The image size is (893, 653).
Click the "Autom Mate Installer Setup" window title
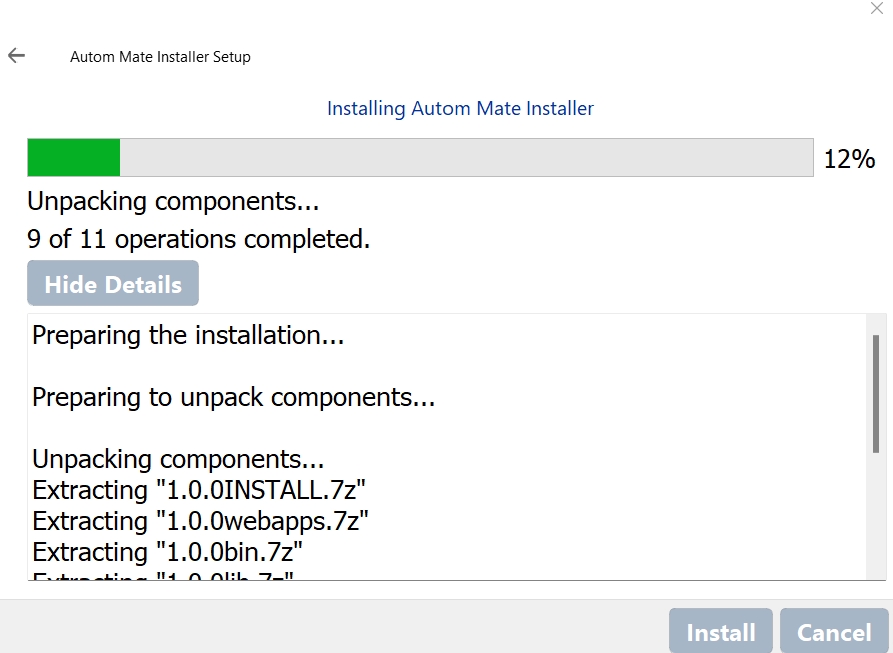pos(160,57)
